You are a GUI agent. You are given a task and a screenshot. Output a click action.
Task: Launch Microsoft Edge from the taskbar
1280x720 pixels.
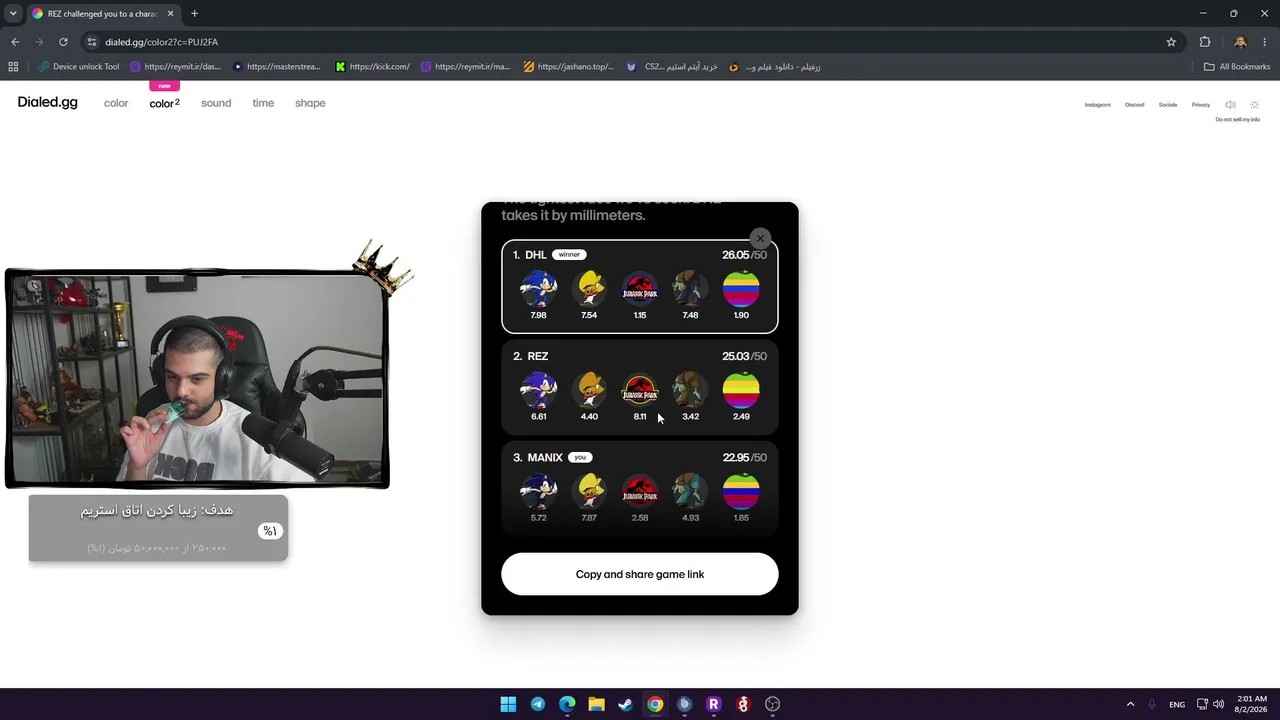[567, 704]
